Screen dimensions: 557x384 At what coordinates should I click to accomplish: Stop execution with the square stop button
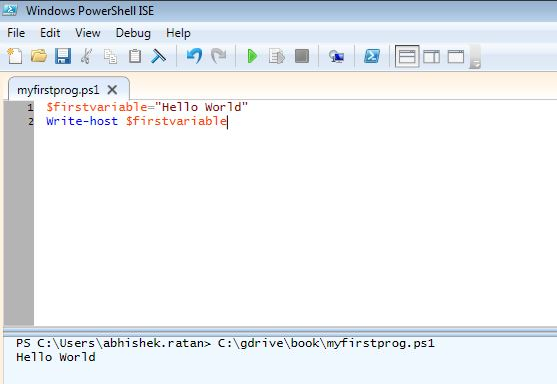(x=302, y=56)
